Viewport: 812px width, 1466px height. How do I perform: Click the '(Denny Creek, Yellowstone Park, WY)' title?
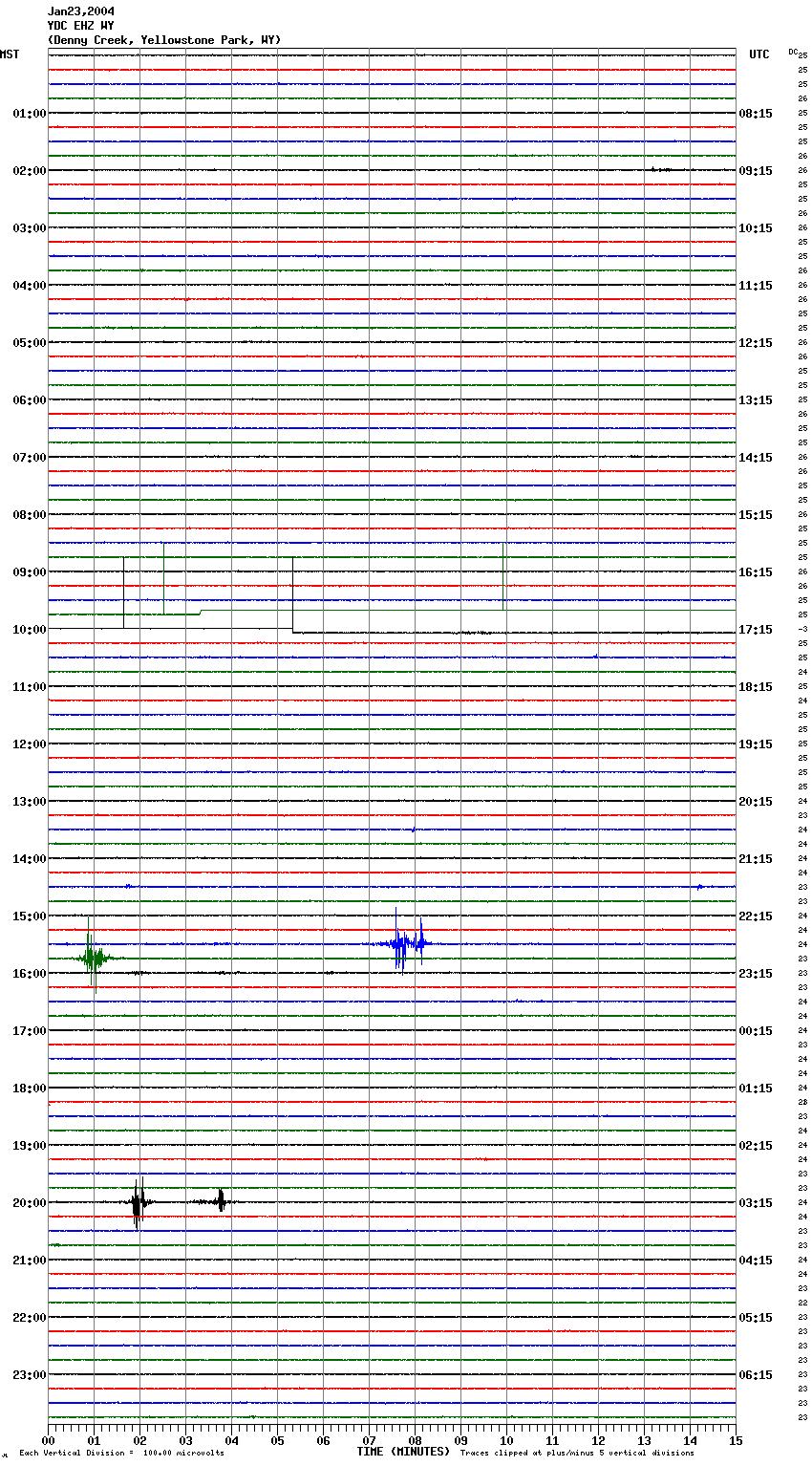tap(164, 40)
